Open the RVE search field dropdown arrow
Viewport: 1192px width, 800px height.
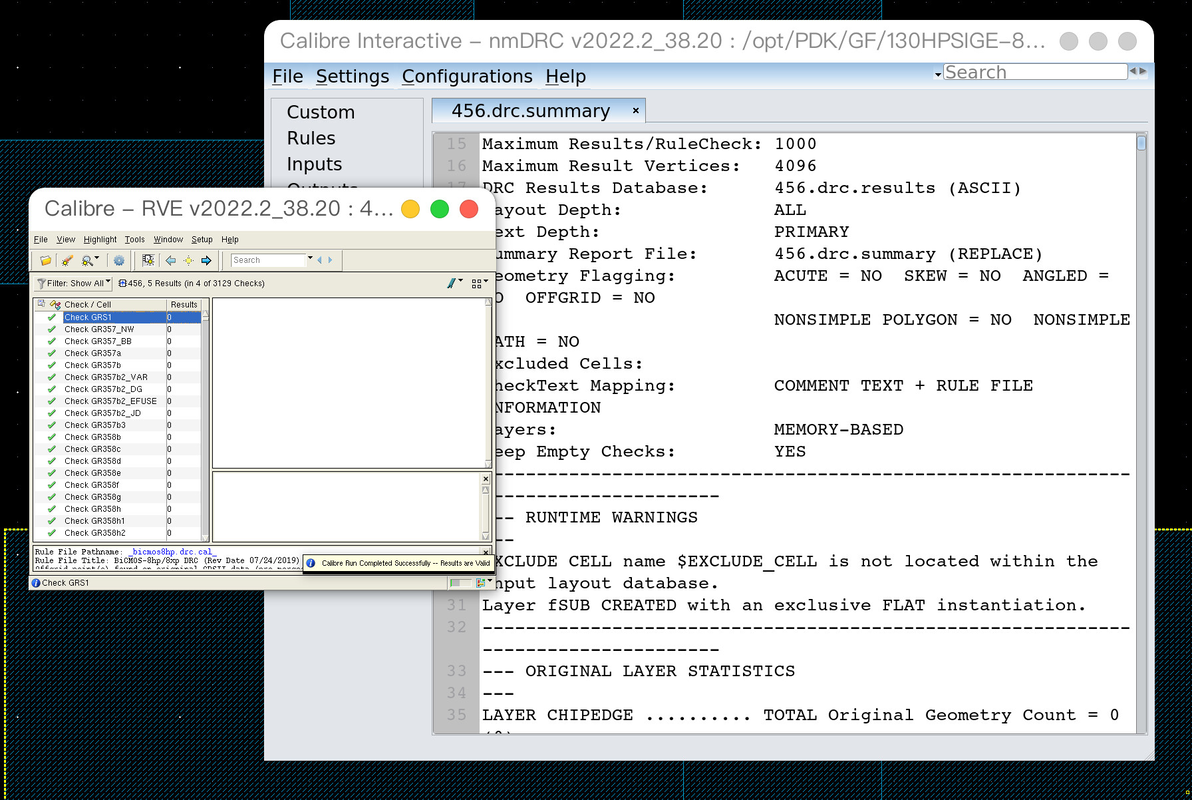point(310,258)
